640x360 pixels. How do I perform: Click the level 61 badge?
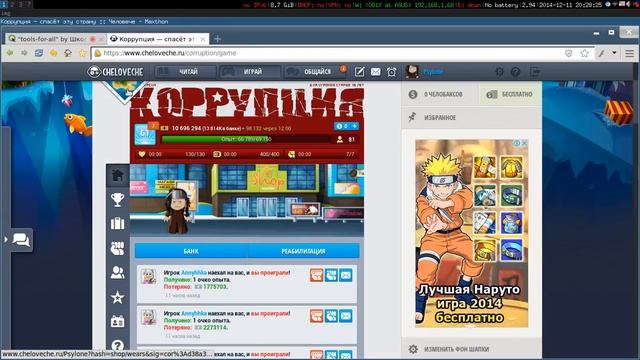coord(145,133)
